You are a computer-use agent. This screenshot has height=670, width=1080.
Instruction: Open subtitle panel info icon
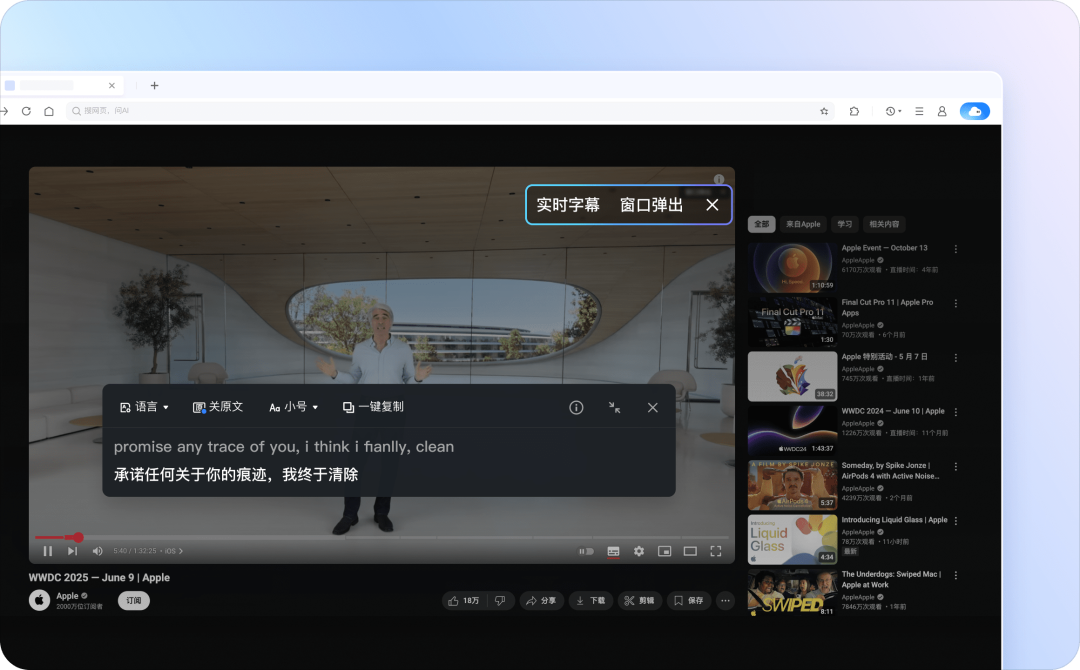click(x=576, y=408)
